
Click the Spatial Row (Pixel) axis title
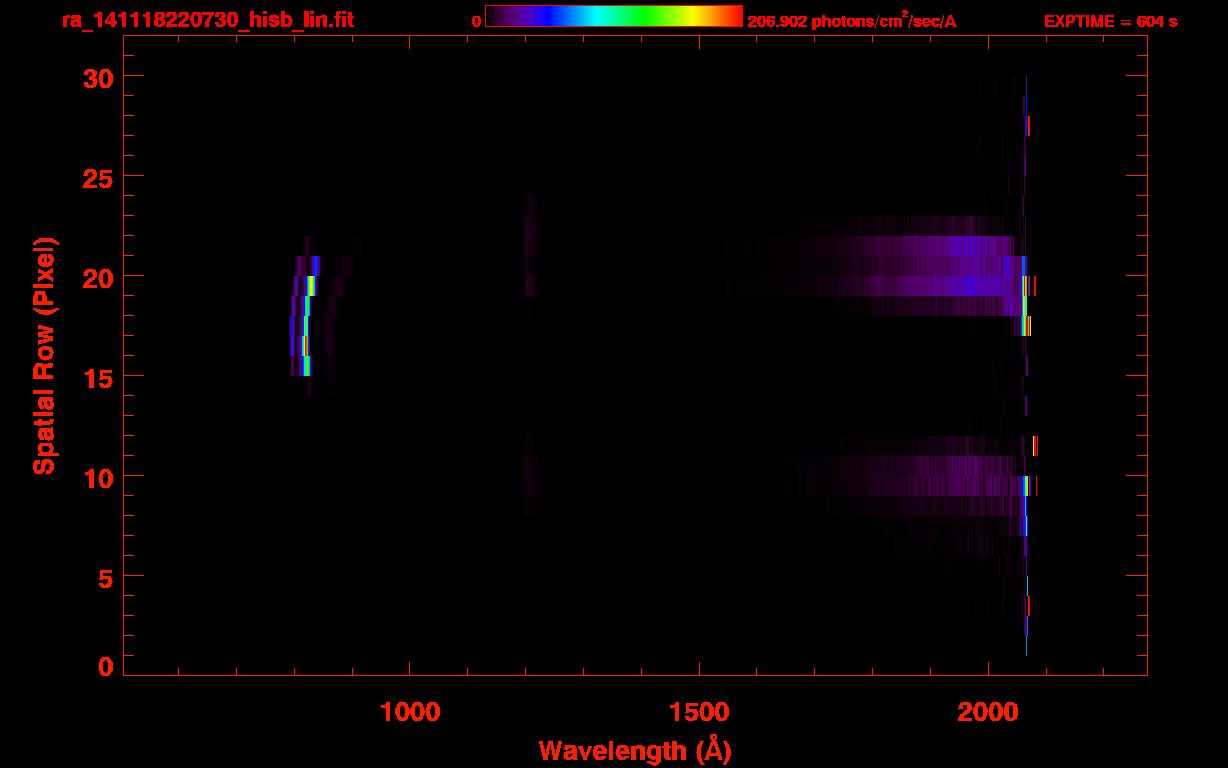[x=44, y=355]
